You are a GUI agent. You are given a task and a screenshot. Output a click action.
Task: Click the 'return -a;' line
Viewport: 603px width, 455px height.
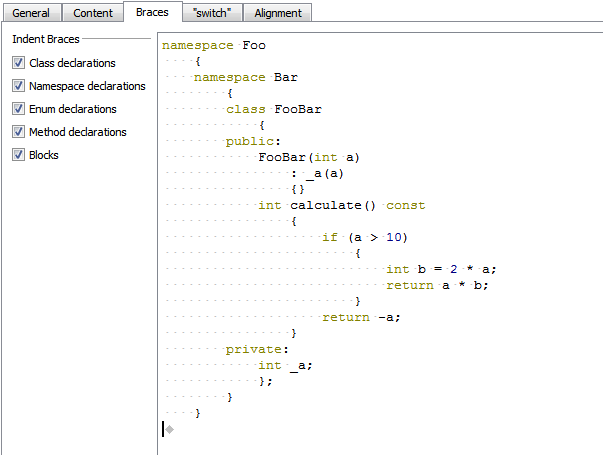361,317
